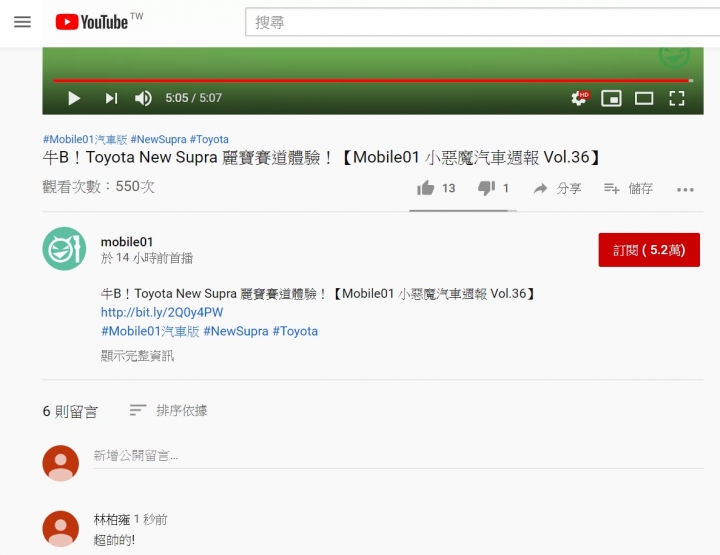Like the video with thumbs up

(436, 188)
